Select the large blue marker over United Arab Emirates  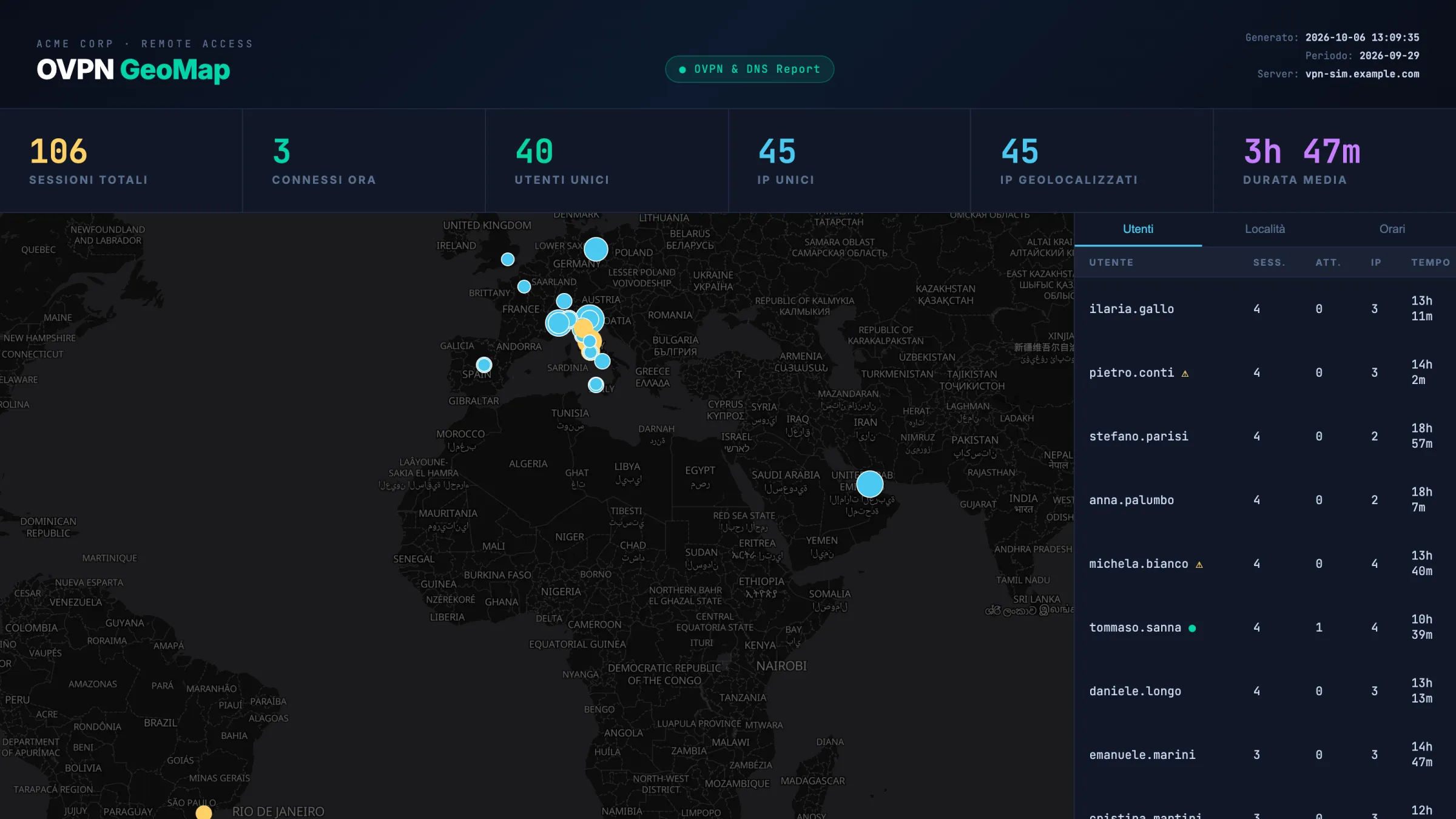click(x=869, y=484)
